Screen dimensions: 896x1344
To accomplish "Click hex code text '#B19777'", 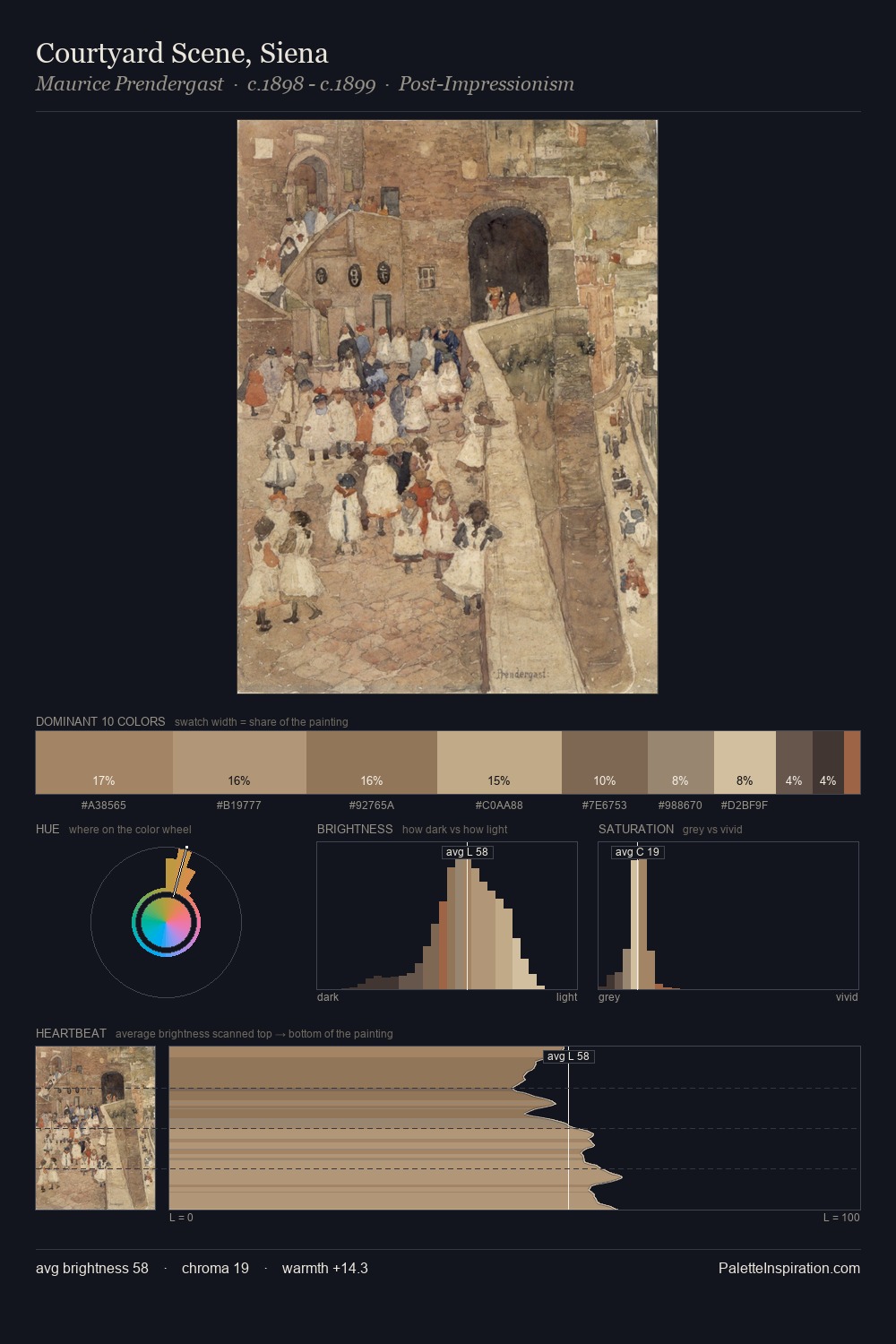I will pos(239,806).
